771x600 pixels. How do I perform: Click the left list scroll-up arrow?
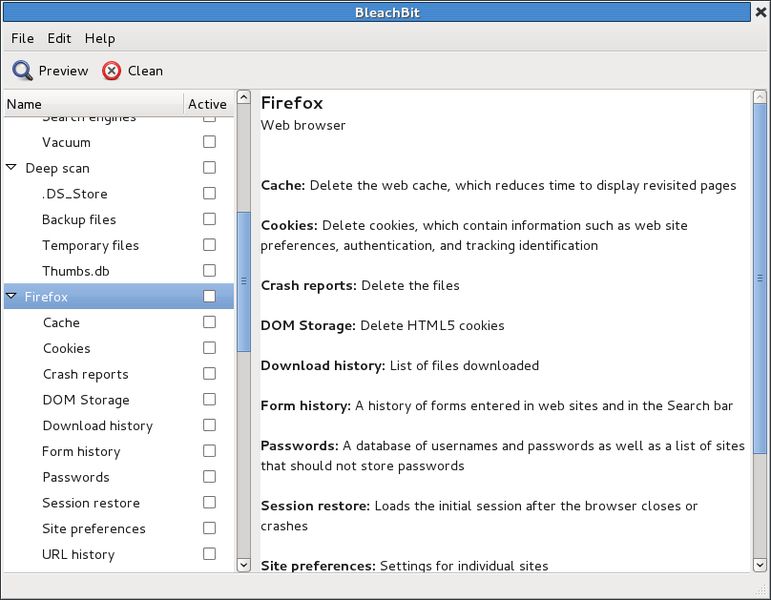243,97
